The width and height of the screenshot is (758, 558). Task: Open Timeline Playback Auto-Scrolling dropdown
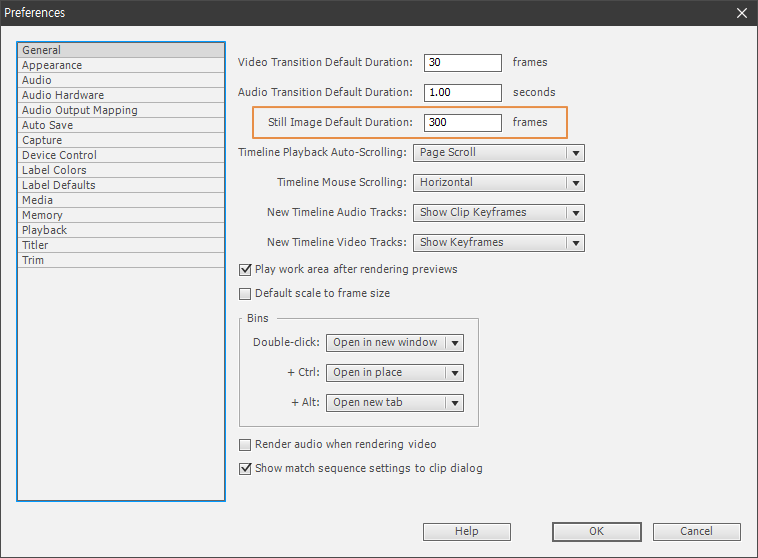click(499, 153)
